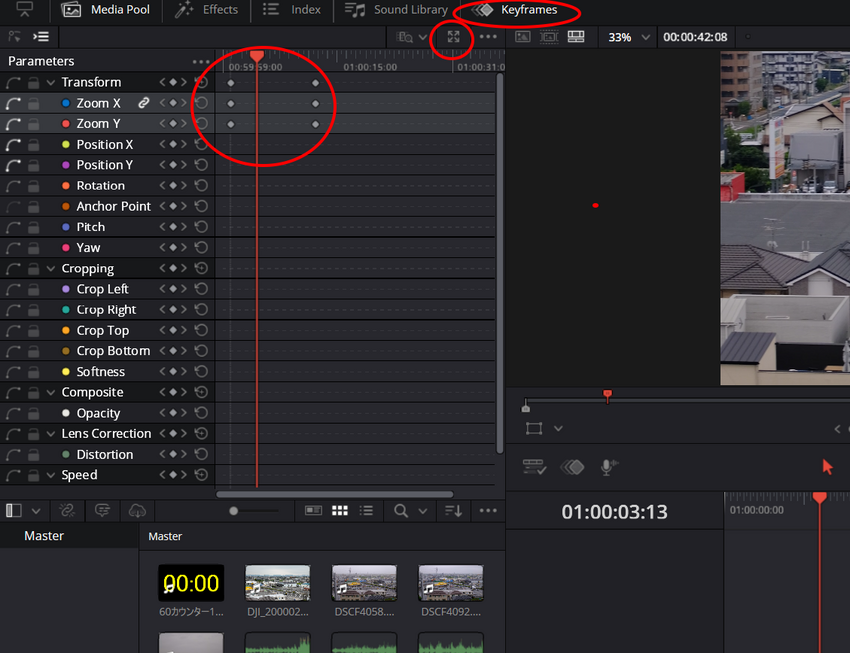Toggle curve display for Zoom X
The width and height of the screenshot is (850, 653).
point(14,103)
